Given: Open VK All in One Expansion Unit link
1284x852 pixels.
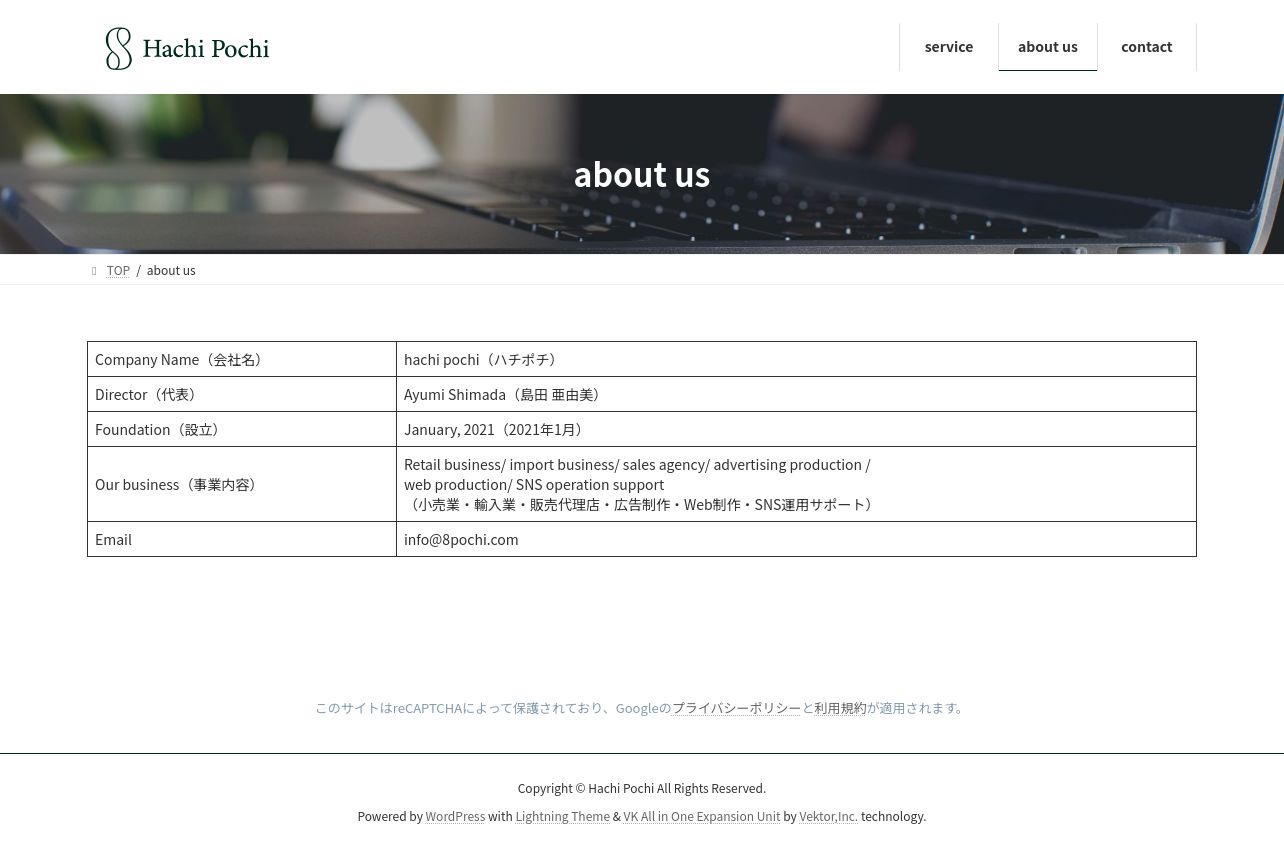Looking at the screenshot, I should [x=701, y=817].
